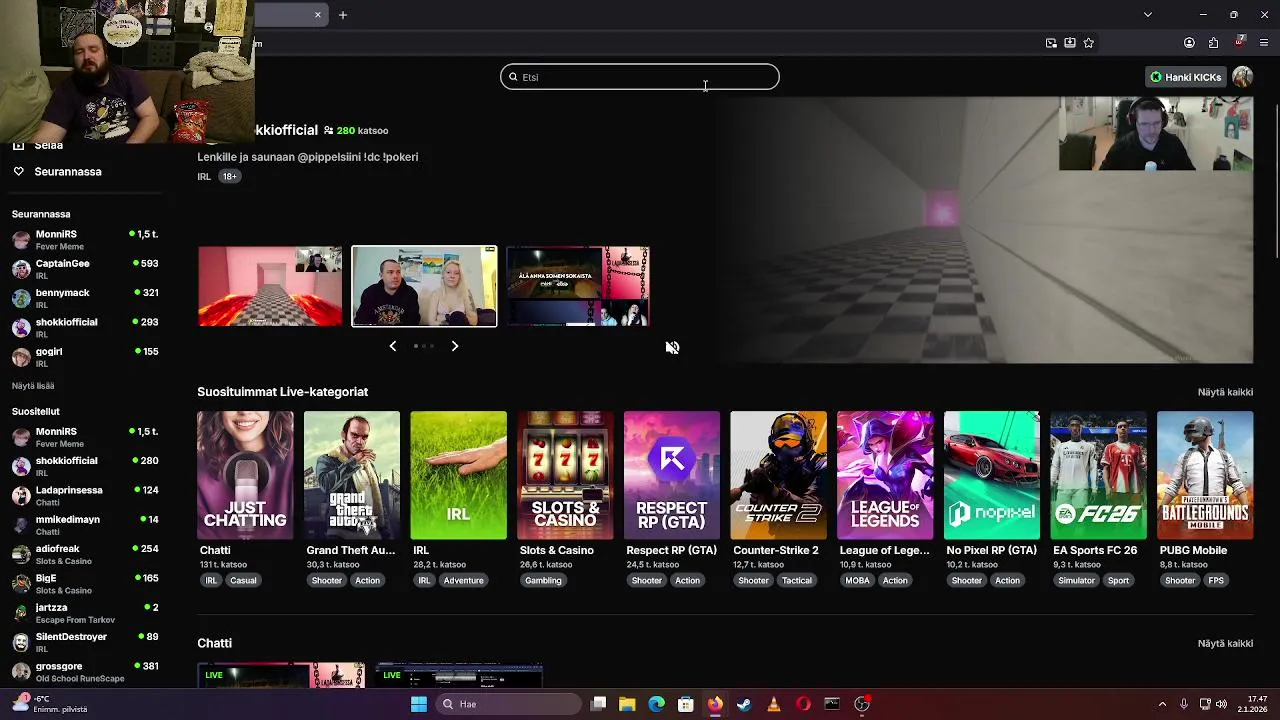1280x720 pixels.
Task: Click the MOBA tag under League of Legends
Action: 857,580
